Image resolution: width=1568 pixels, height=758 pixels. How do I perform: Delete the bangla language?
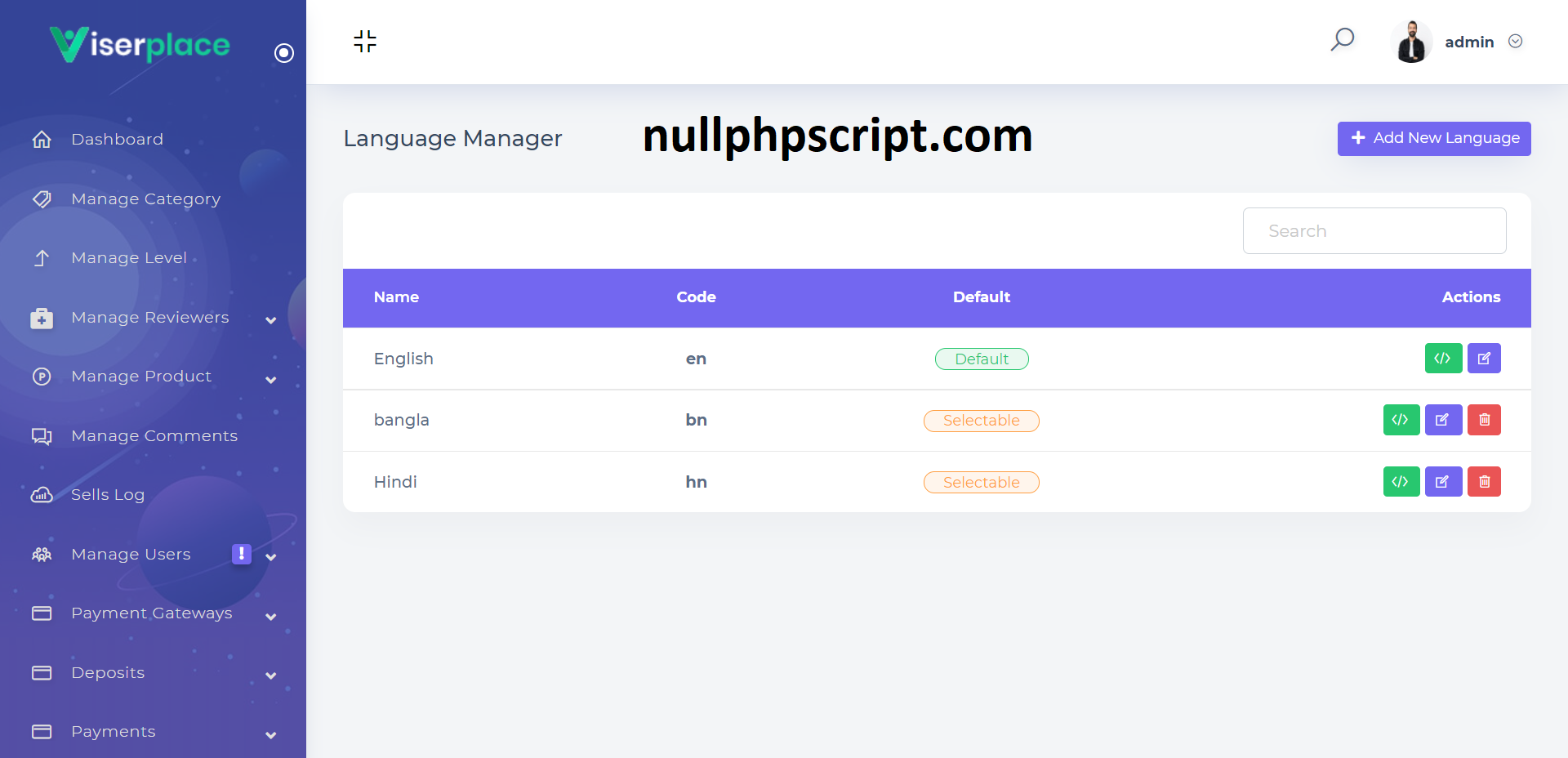click(1484, 420)
